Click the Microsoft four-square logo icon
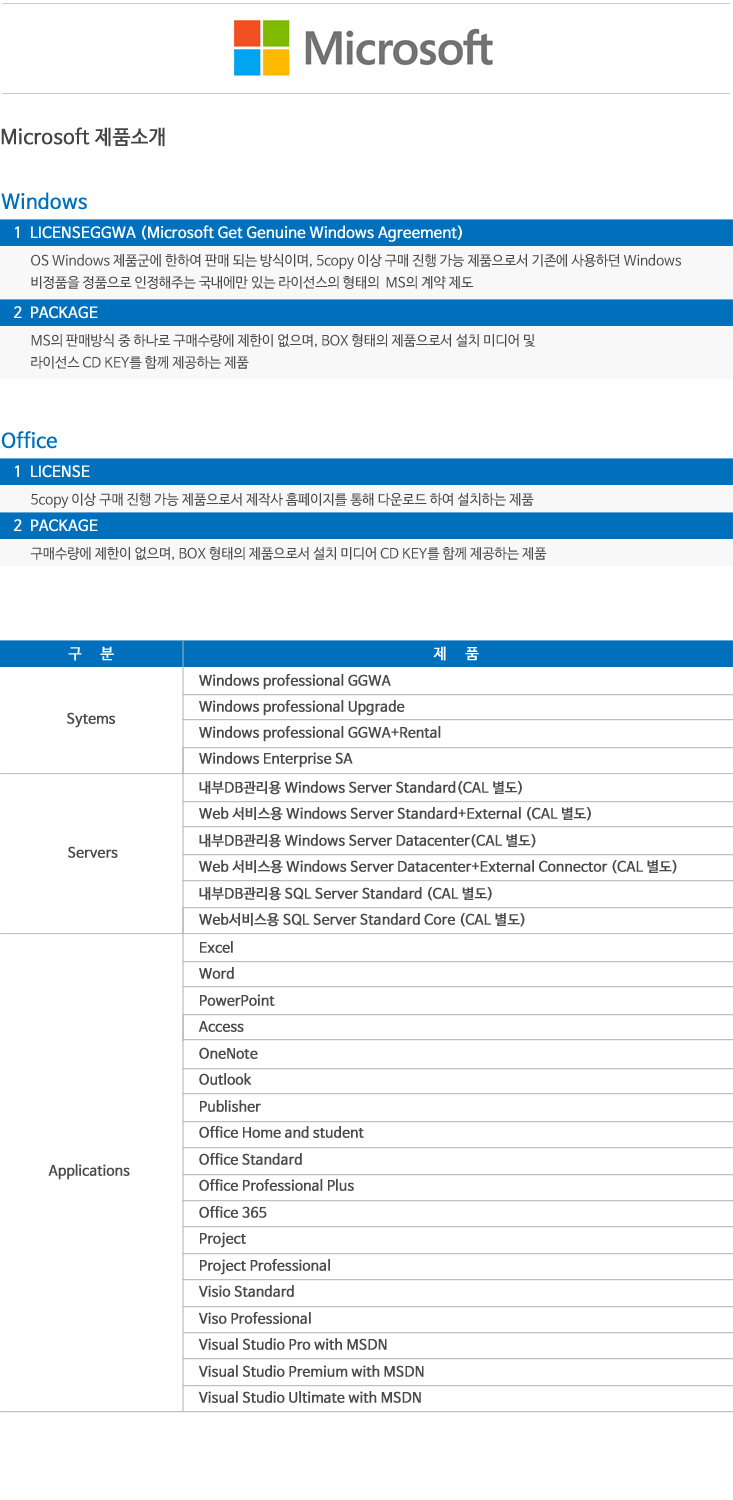This screenshot has height=1500, width=733. (261, 48)
